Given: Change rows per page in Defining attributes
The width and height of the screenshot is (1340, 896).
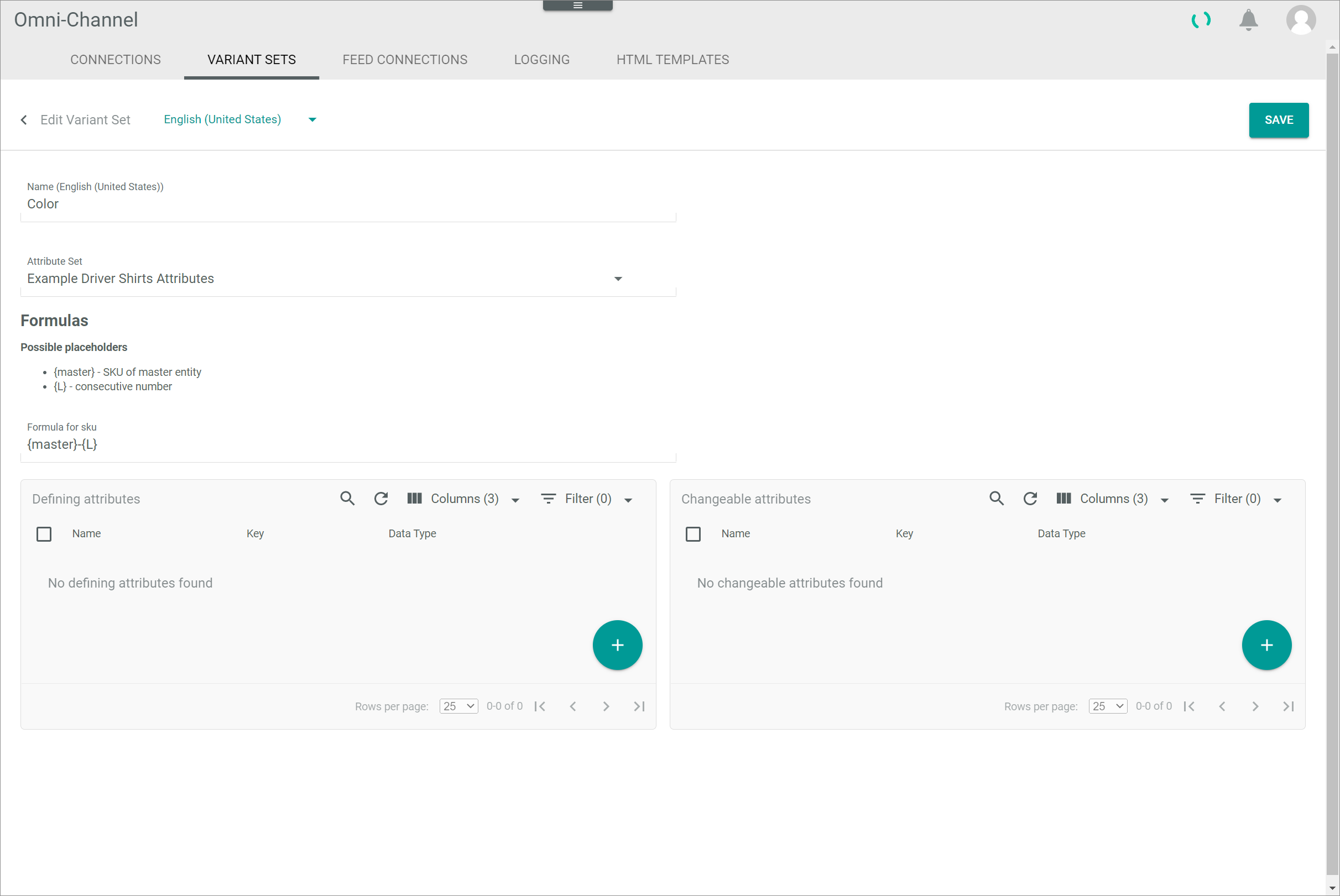Looking at the screenshot, I should tap(459, 706).
